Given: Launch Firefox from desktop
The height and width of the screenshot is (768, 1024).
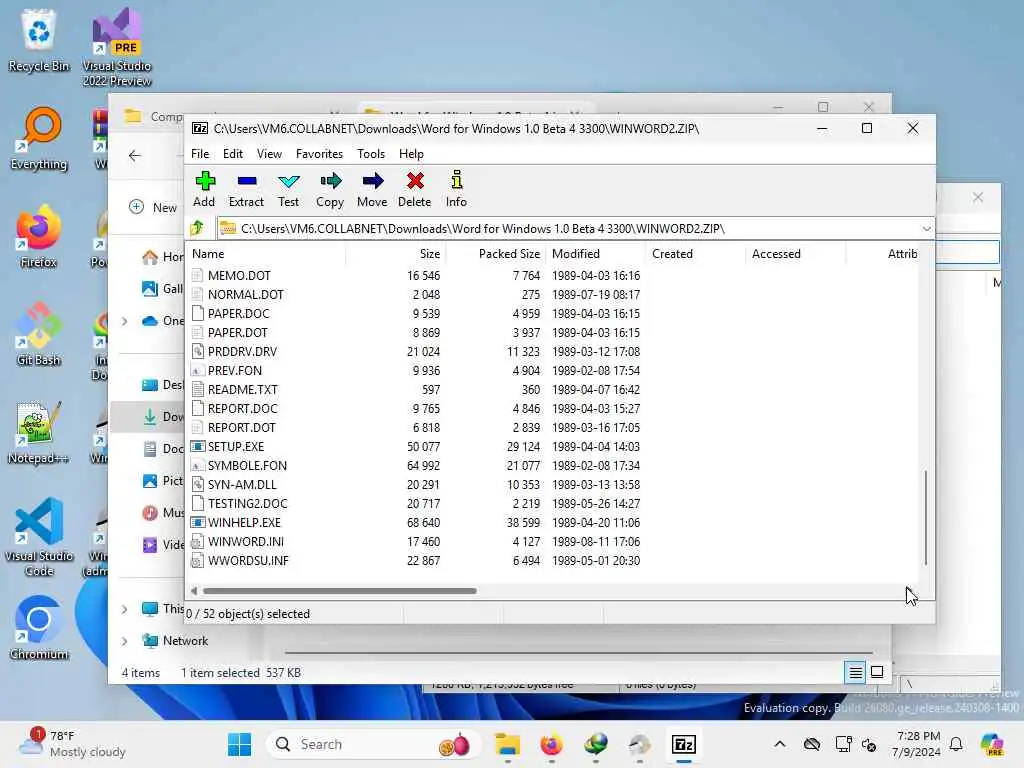Looking at the screenshot, I should (x=39, y=236).
